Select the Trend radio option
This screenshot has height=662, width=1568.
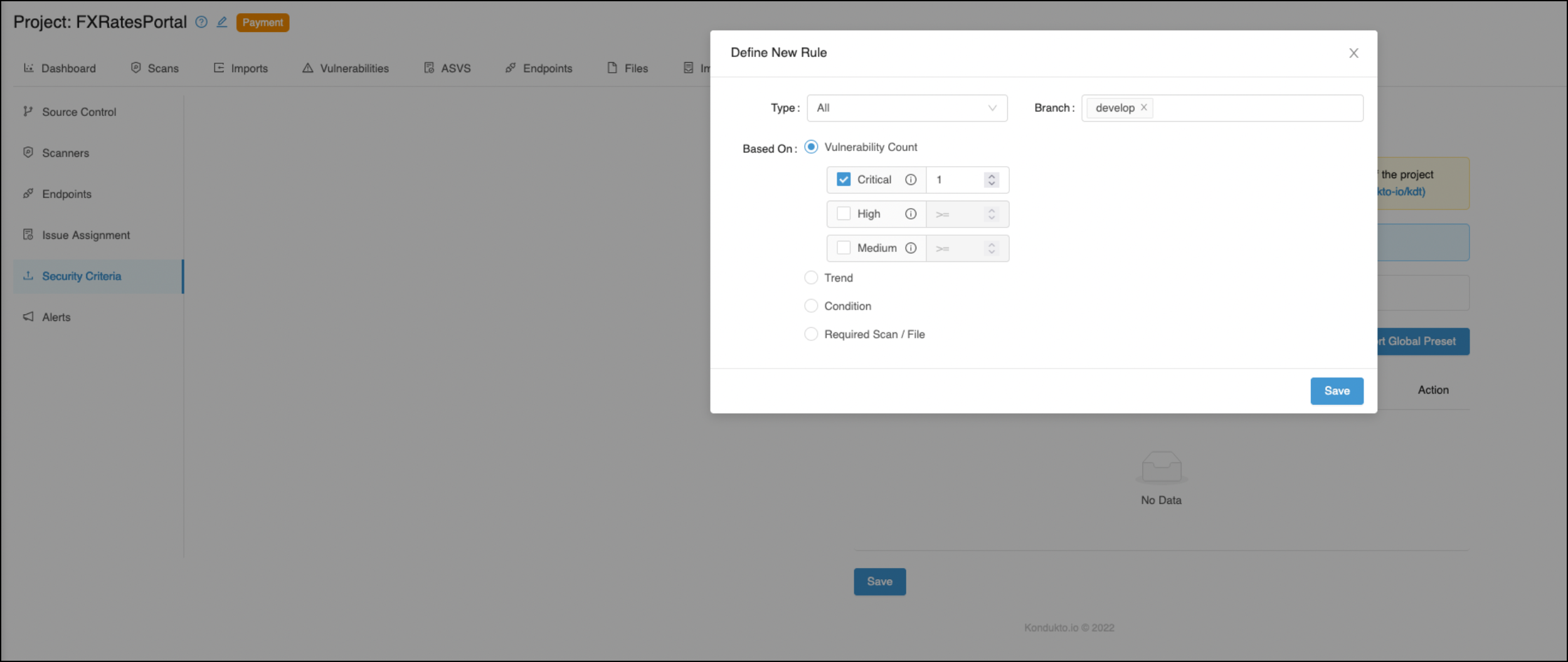coord(811,278)
